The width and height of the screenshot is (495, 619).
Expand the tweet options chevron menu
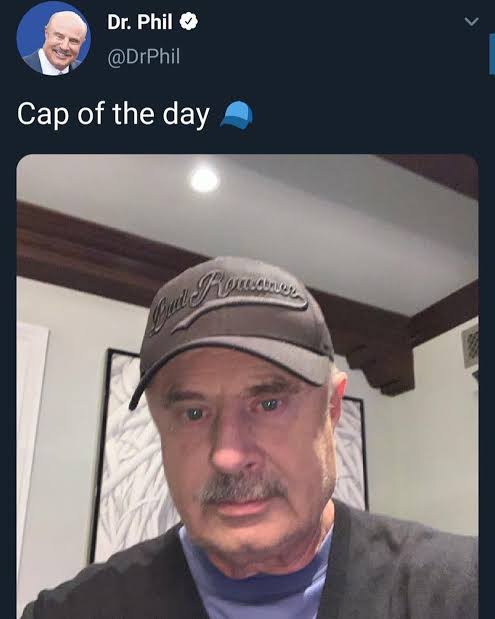click(x=471, y=21)
